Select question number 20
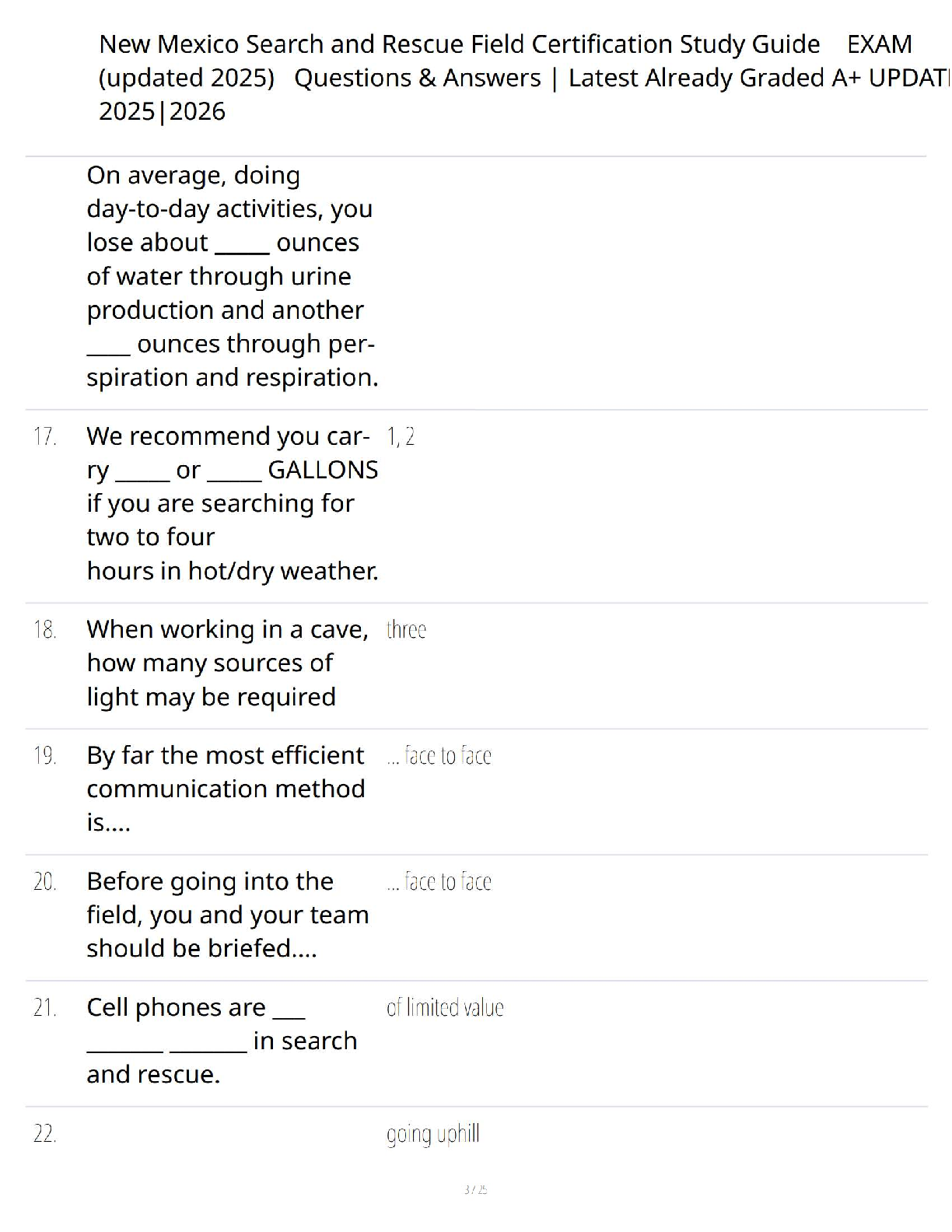 coord(45,881)
